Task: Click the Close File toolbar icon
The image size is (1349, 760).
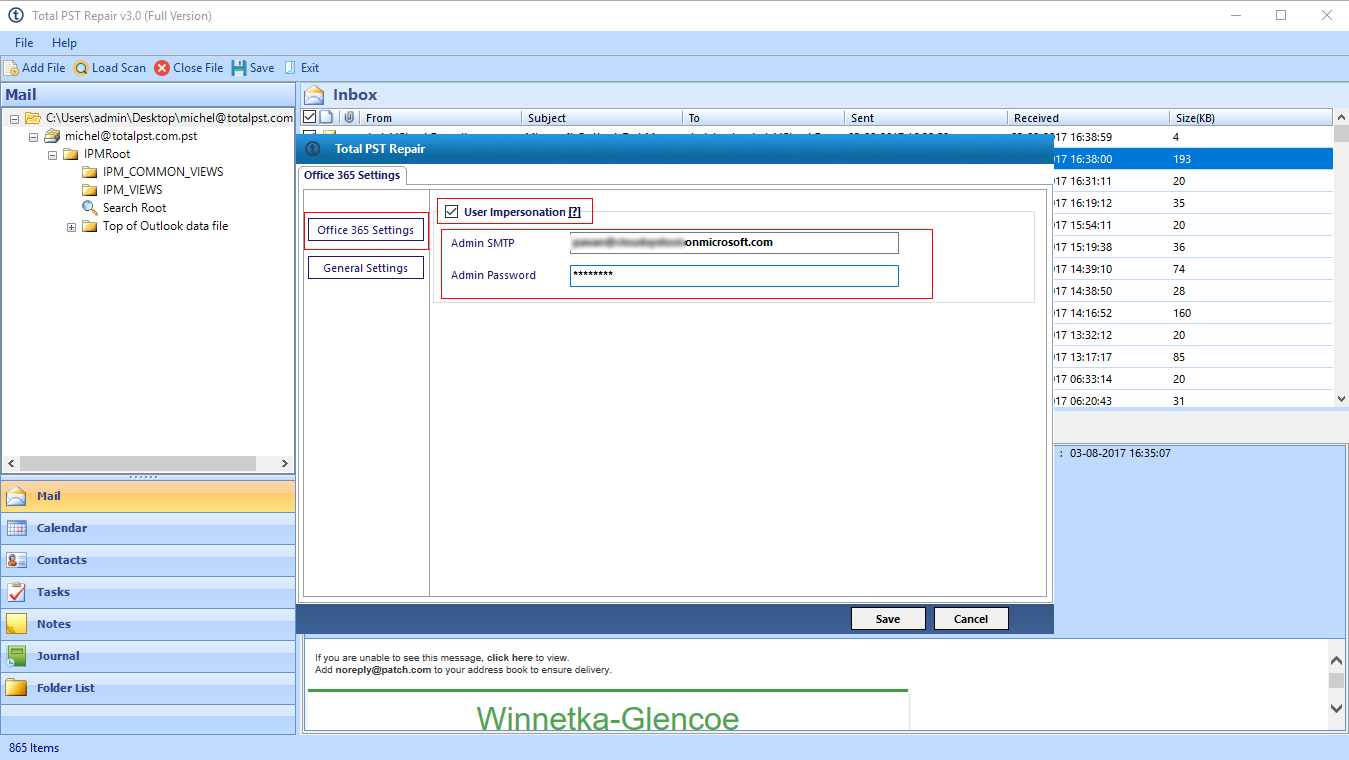Action: 162,68
